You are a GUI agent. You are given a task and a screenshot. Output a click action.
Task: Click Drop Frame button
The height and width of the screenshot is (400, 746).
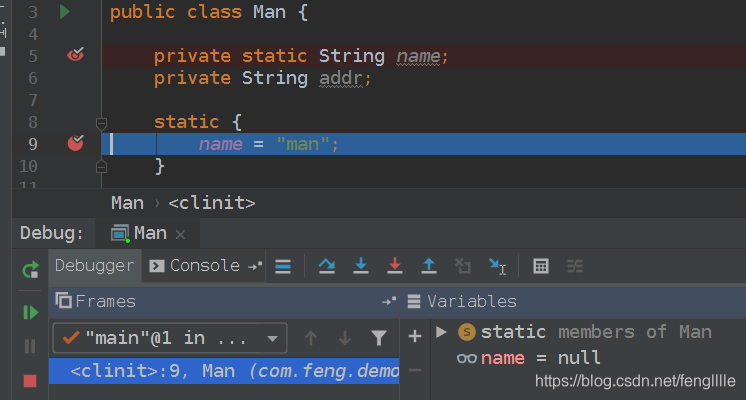coord(462,266)
